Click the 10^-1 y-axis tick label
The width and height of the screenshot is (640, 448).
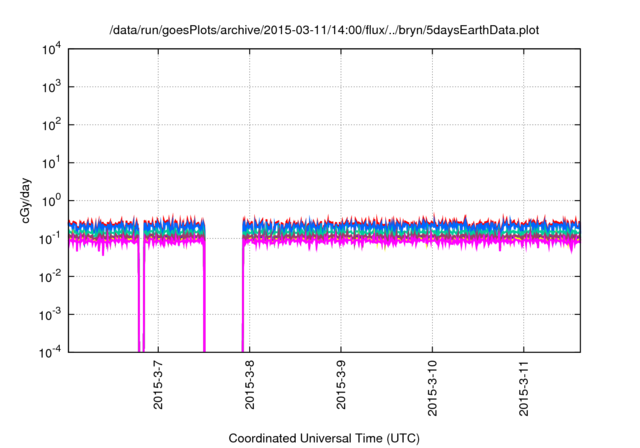pos(51,238)
